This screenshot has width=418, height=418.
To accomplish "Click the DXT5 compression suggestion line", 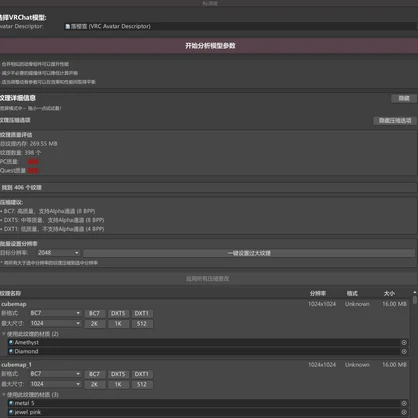I will pos(52,220).
